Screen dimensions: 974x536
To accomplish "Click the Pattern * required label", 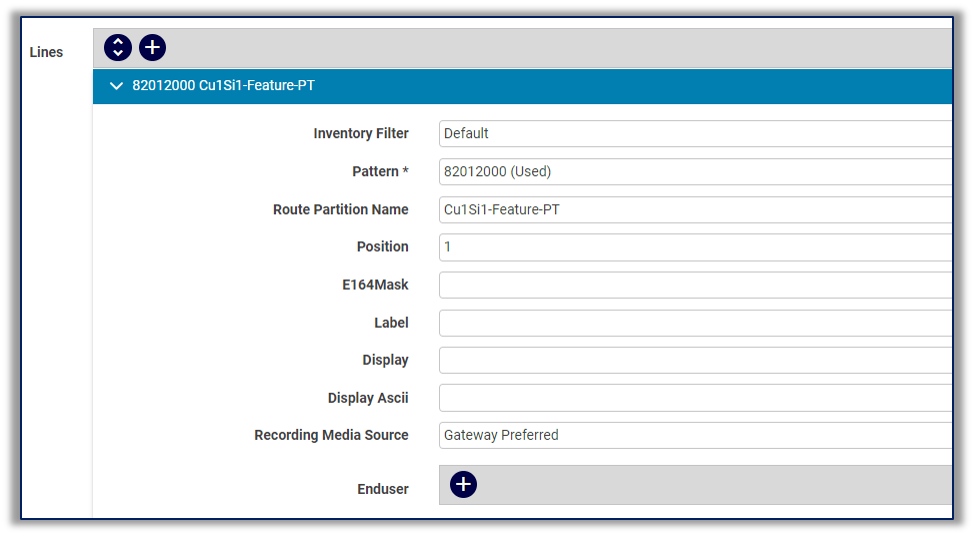I will 380,171.
